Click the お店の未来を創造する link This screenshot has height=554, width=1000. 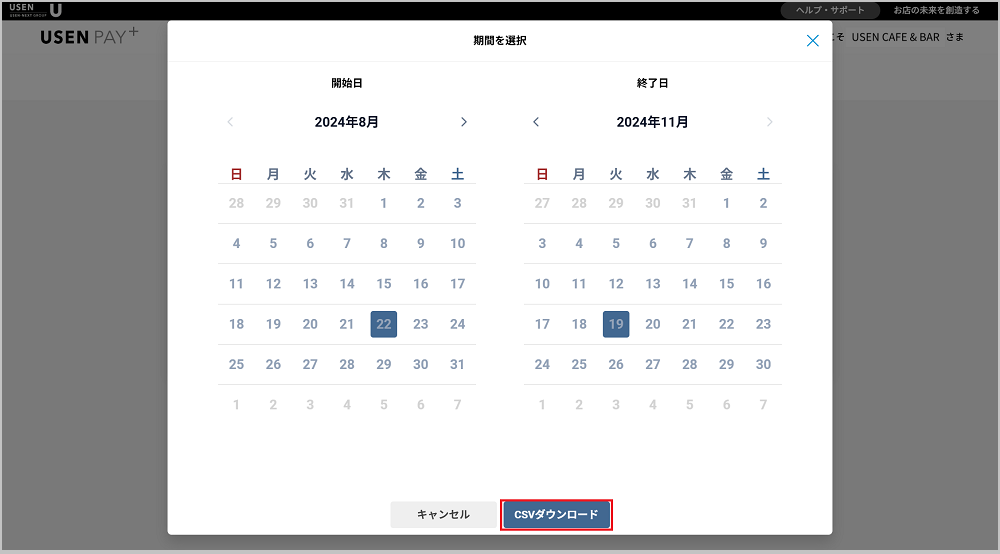tap(936, 10)
